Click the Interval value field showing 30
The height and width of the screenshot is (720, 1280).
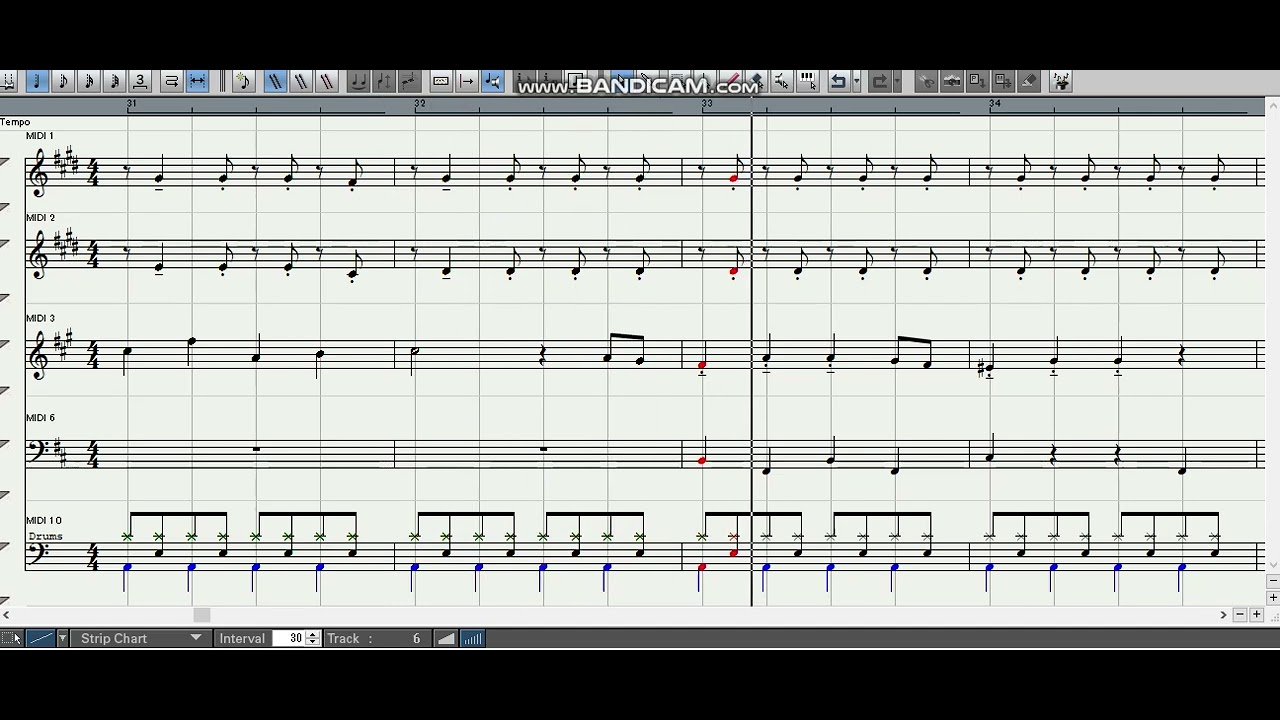(x=288, y=638)
